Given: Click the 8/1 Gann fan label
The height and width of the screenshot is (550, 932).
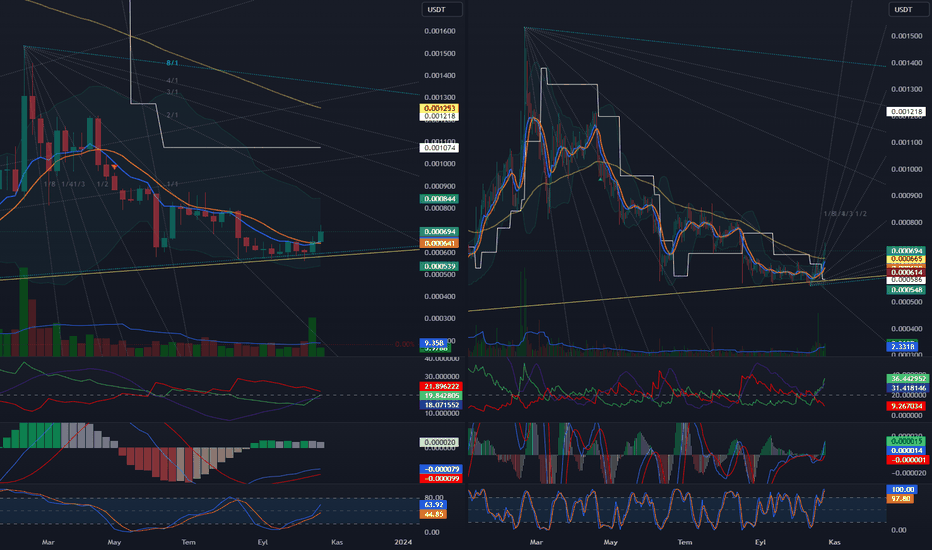Looking at the screenshot, I should [x=172, y=63].
